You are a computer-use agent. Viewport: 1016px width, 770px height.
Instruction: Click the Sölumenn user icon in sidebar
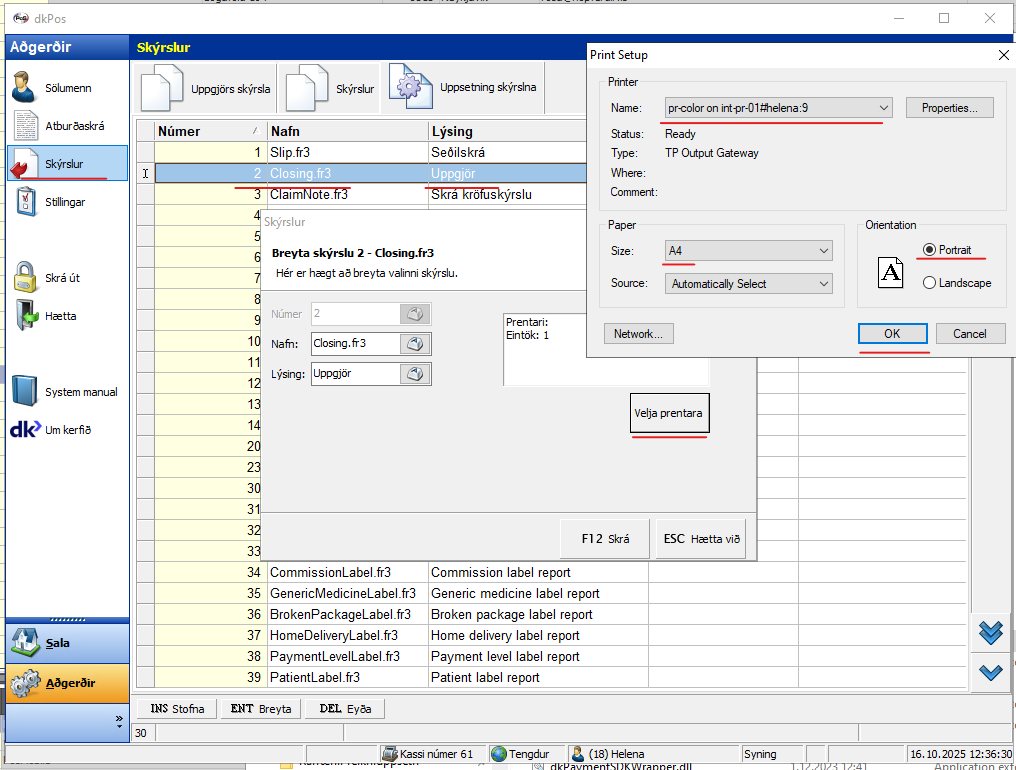point(25,88)
